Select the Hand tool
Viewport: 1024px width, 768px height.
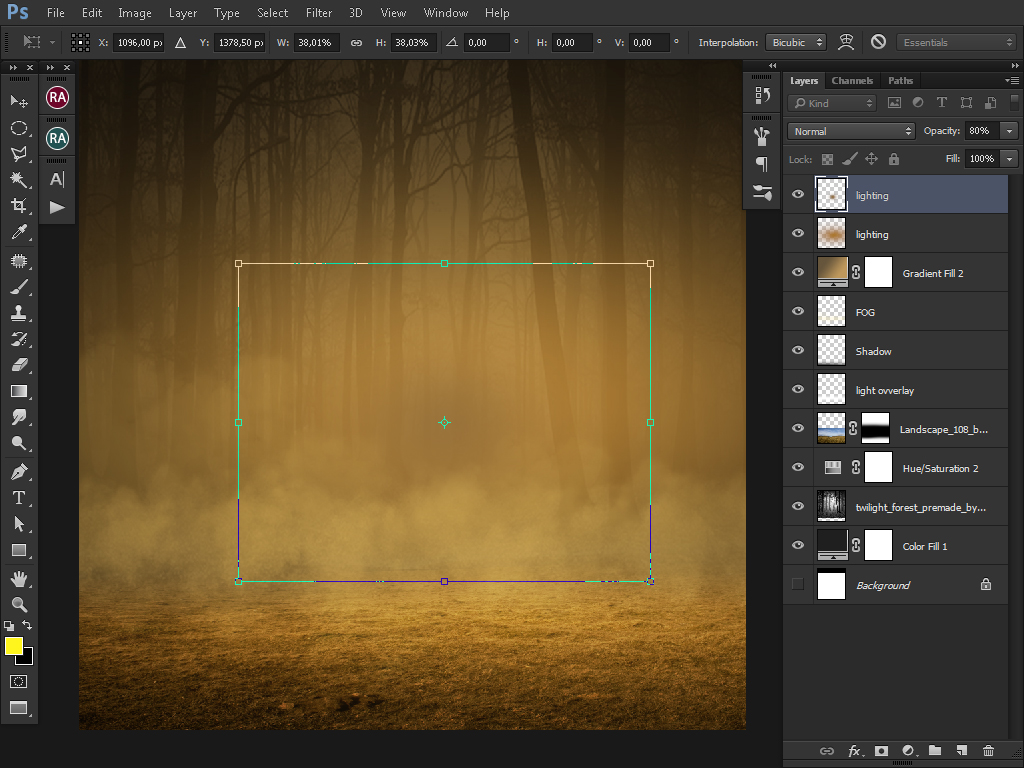(19, 579)
